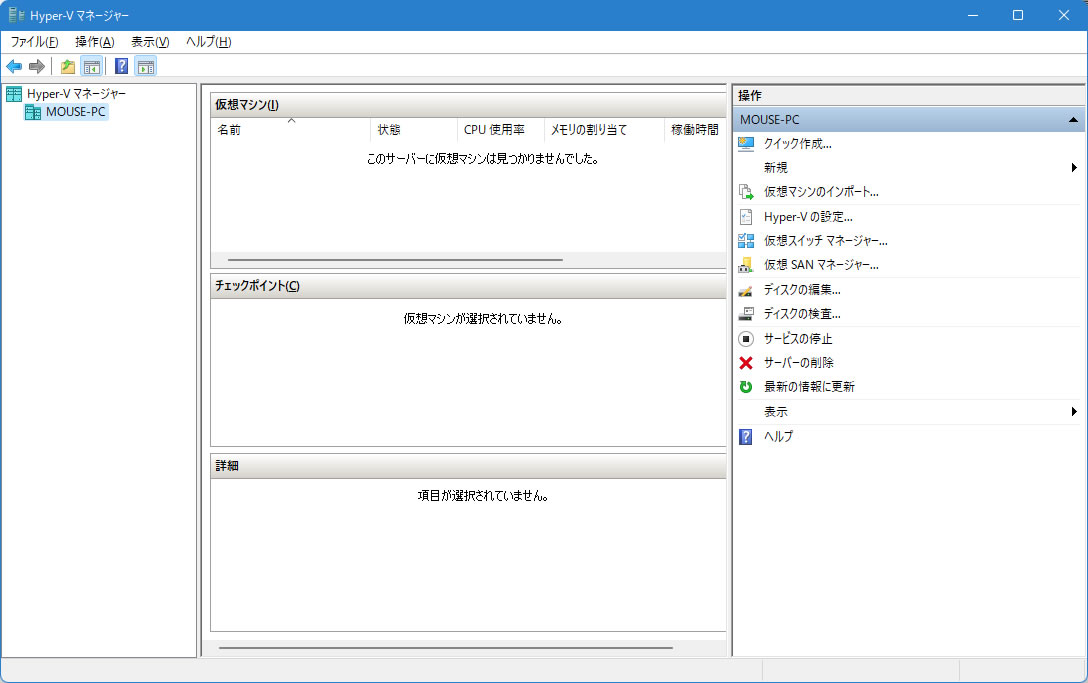Image resolution: width=1088 pixels, height=683 pixels.
Task: Sort virtual machines by 名前 column header
Action: pyautogui.click(x=230, y=130)
